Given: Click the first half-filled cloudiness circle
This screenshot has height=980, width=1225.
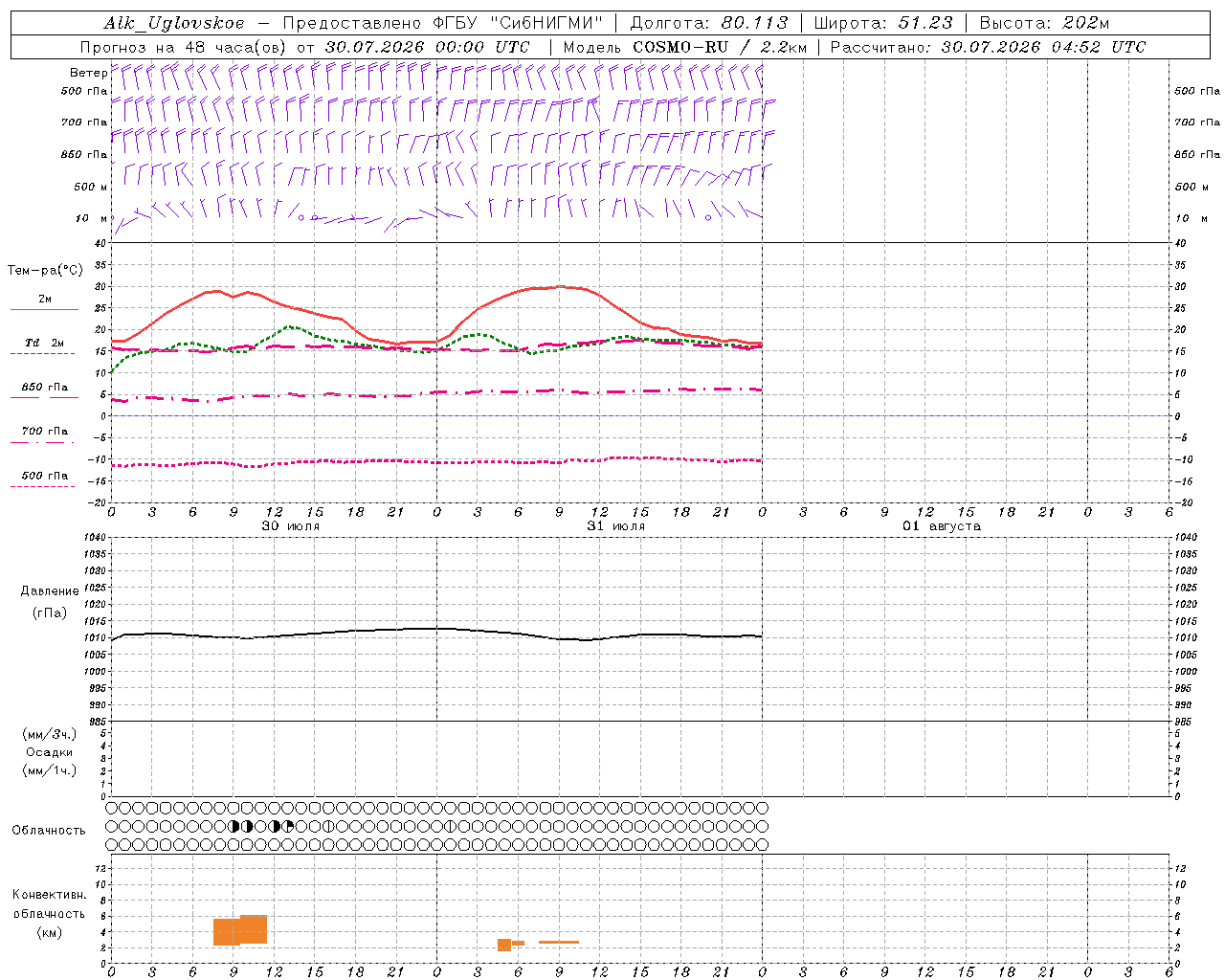Looking at the screenshot, I should (x=234, y=826).
